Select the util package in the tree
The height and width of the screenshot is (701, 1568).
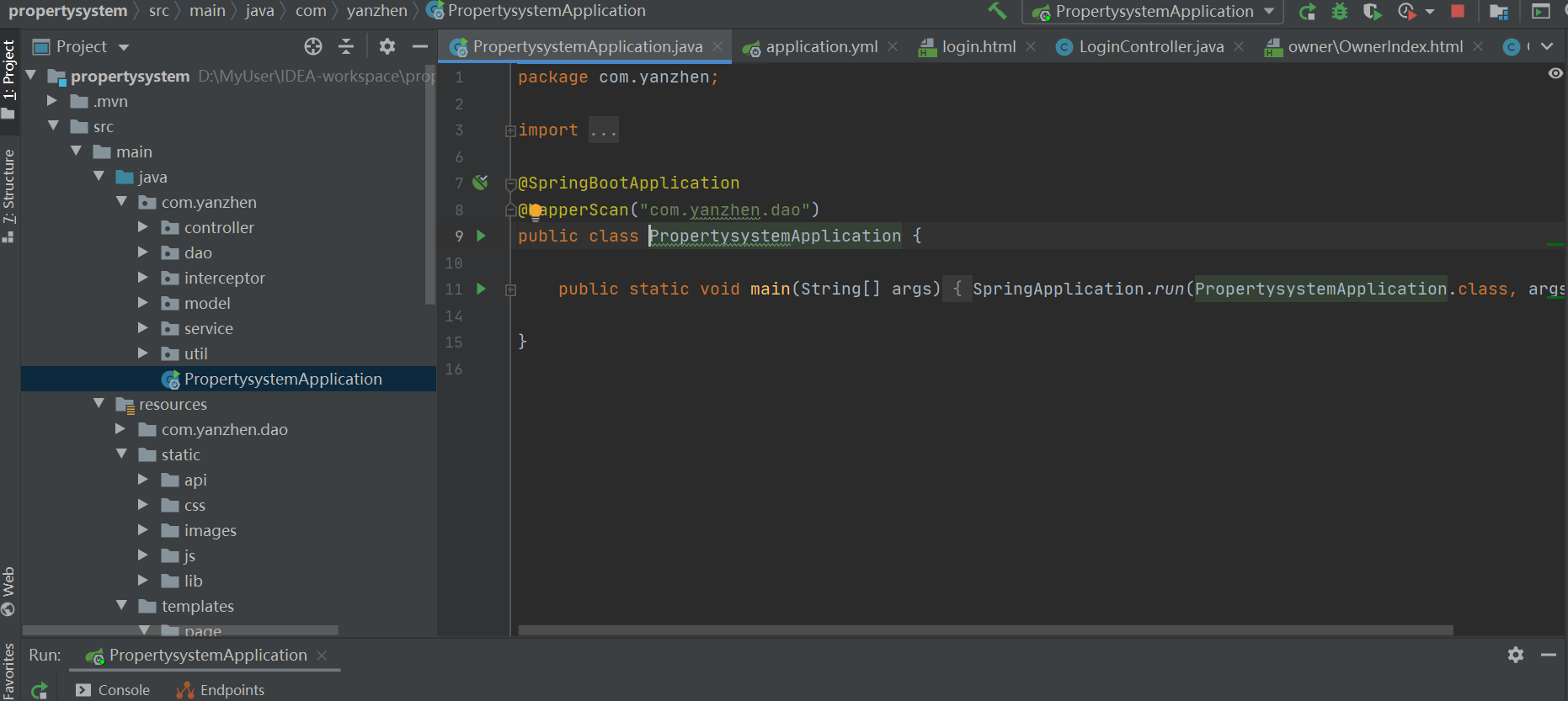pyautogui.click(x=195, y=353)
